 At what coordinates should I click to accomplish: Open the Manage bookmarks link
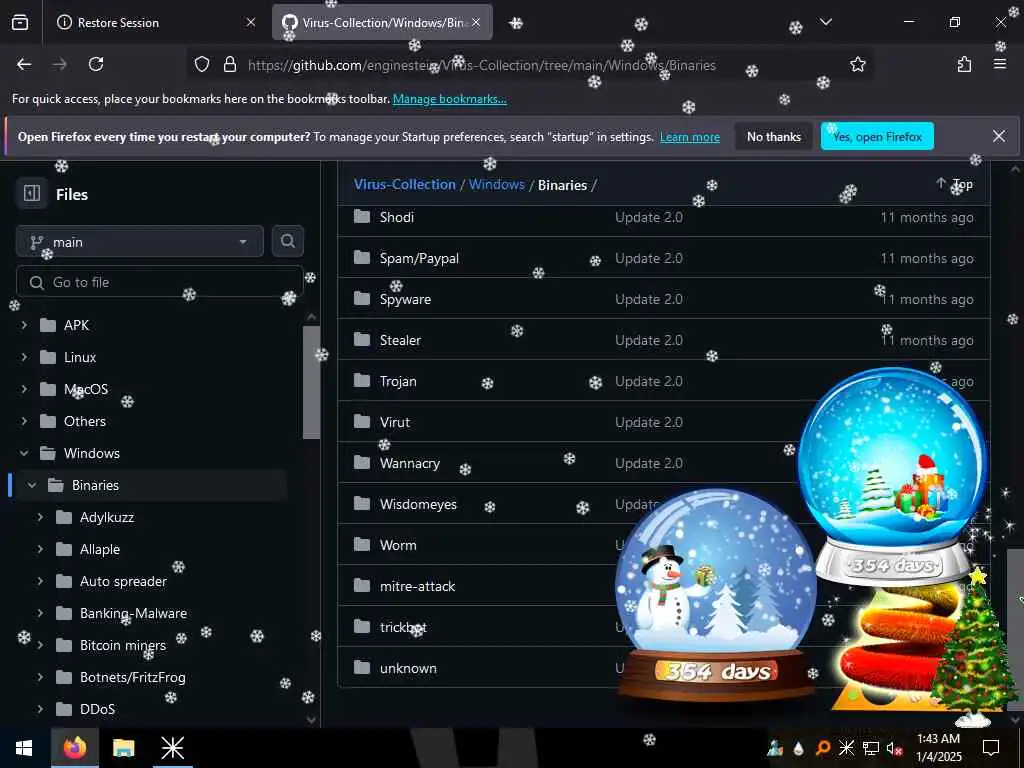449,99
